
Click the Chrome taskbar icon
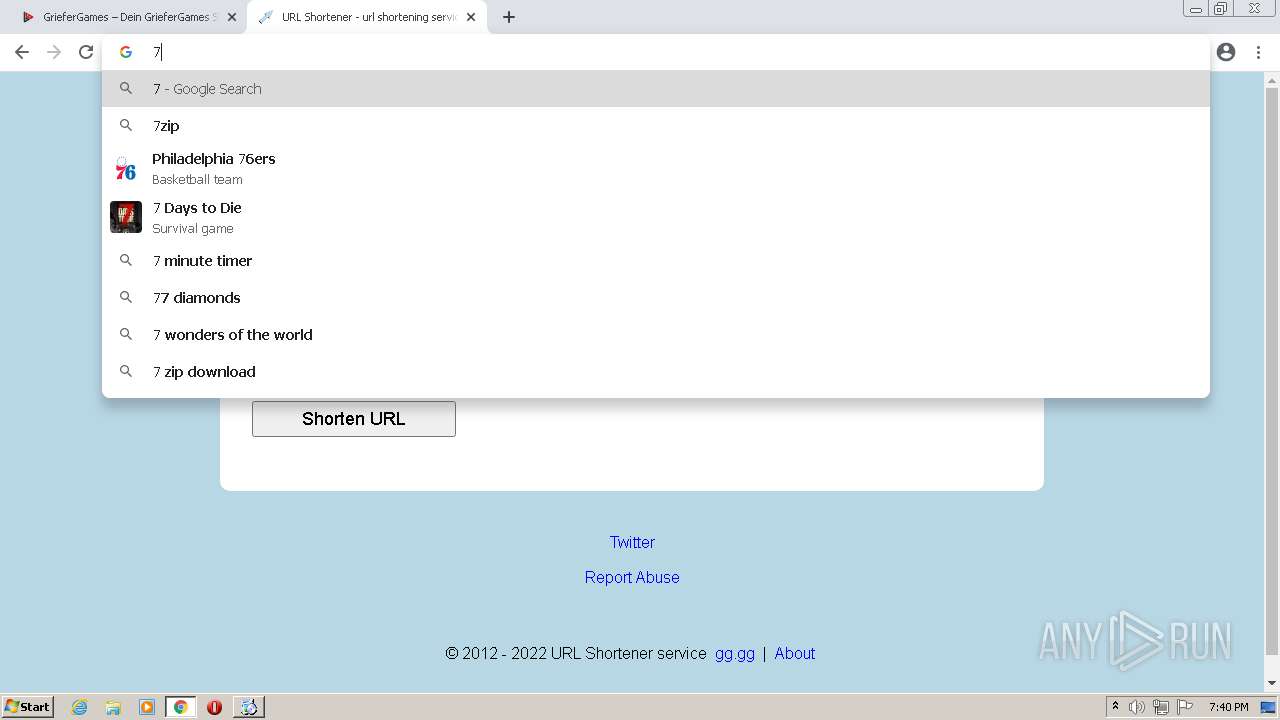[180, 707]
